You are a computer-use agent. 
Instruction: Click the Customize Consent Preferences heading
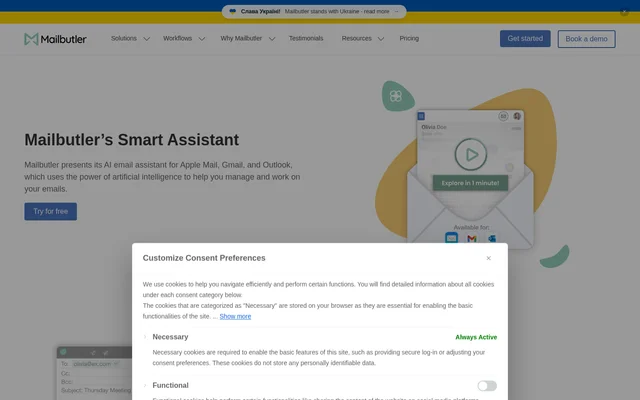coord(204,258)
